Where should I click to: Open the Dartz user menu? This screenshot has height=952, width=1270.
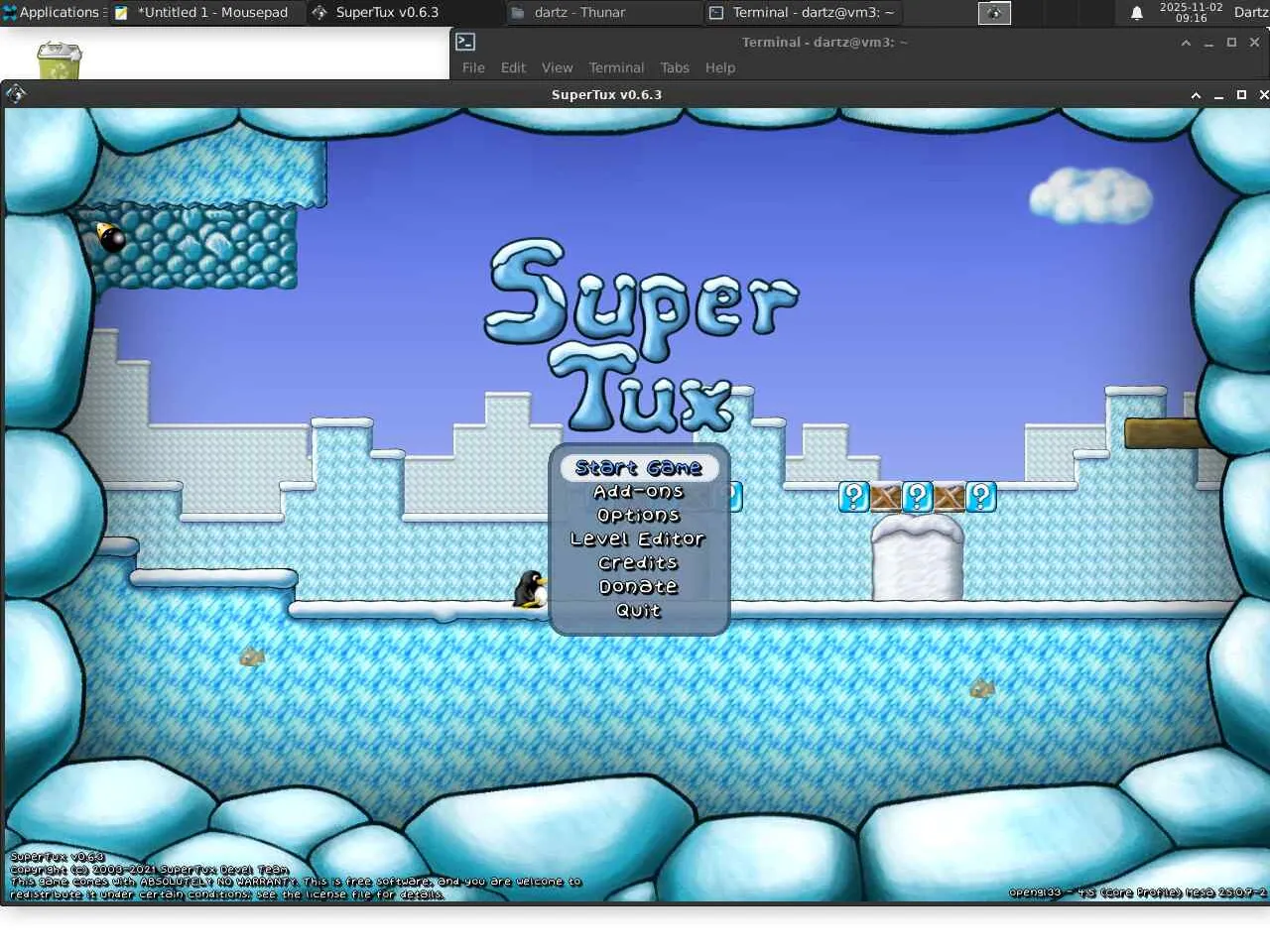pyautogui.click(x=1251, y=12)
